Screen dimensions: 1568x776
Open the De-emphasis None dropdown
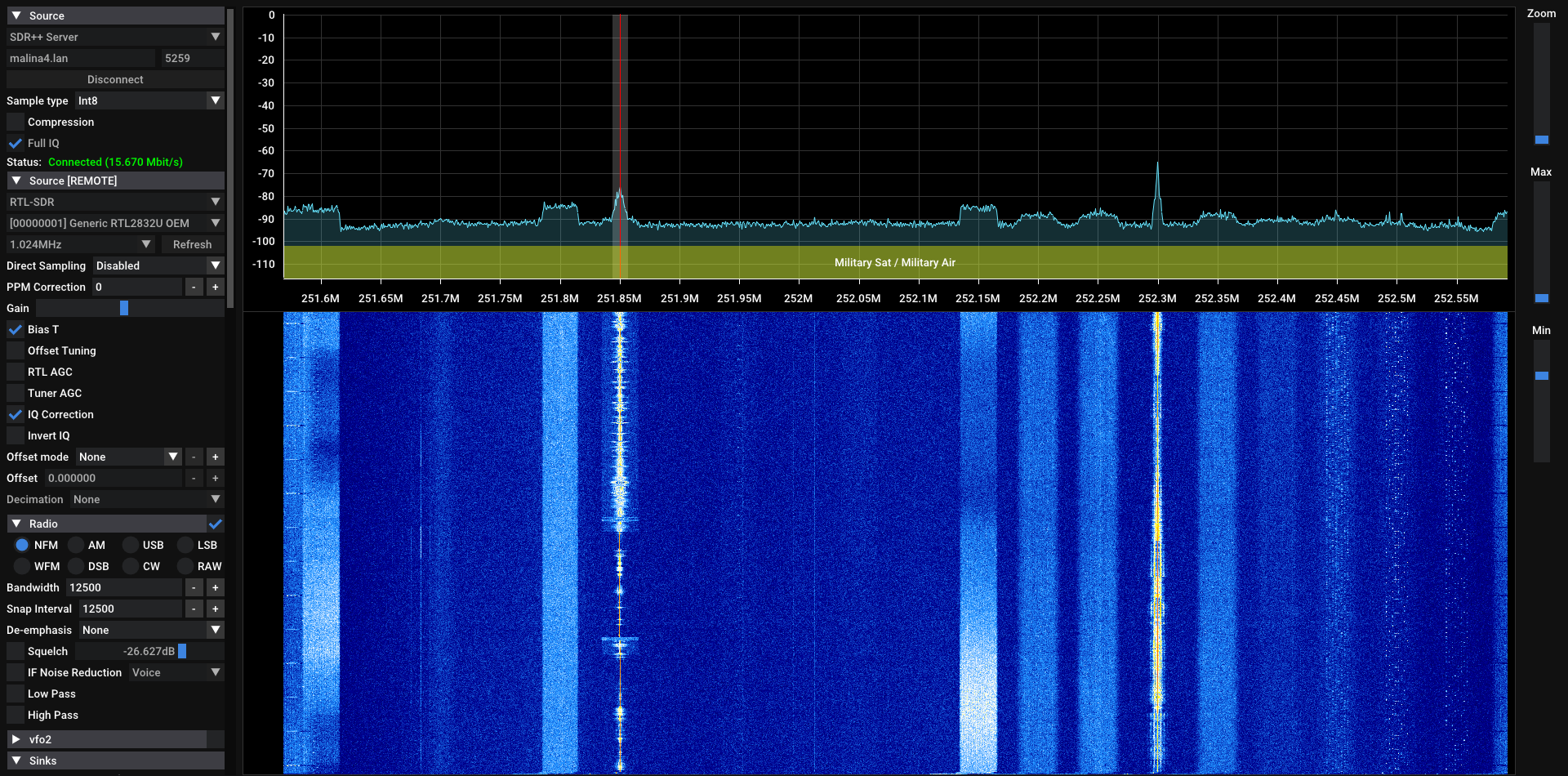tap(152, 630)
